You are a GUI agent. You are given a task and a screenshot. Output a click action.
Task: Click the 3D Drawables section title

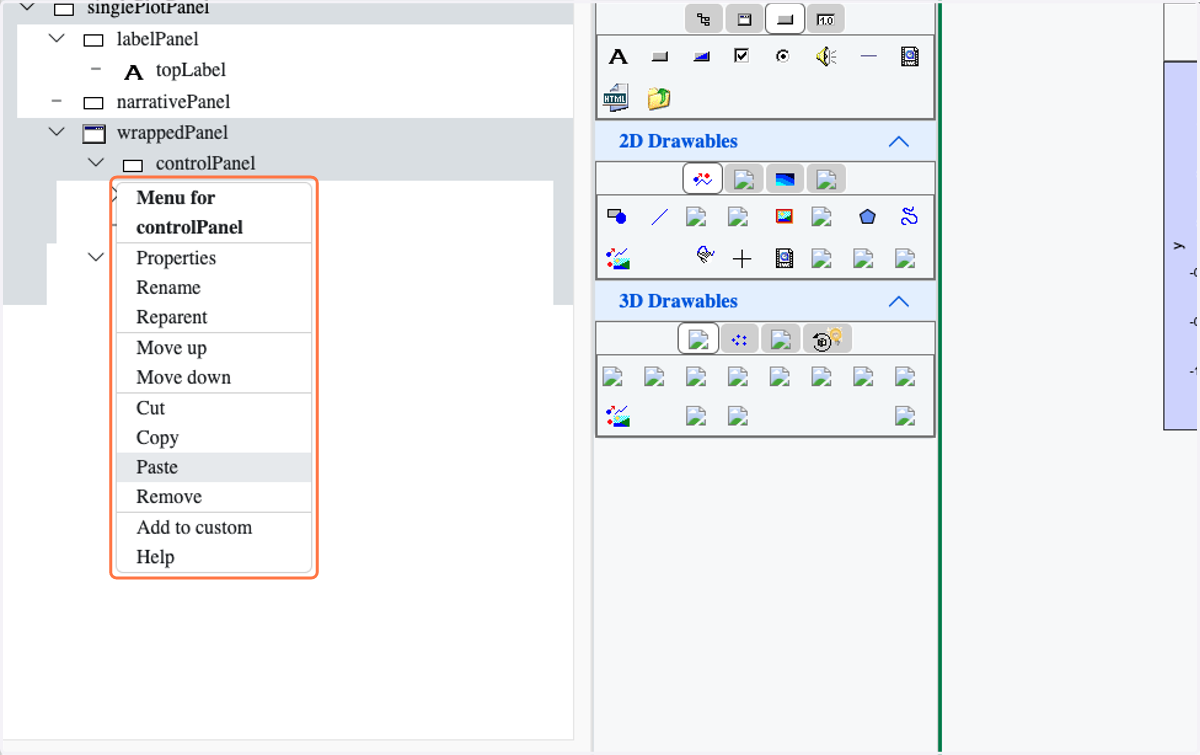[x=678, y=301]
